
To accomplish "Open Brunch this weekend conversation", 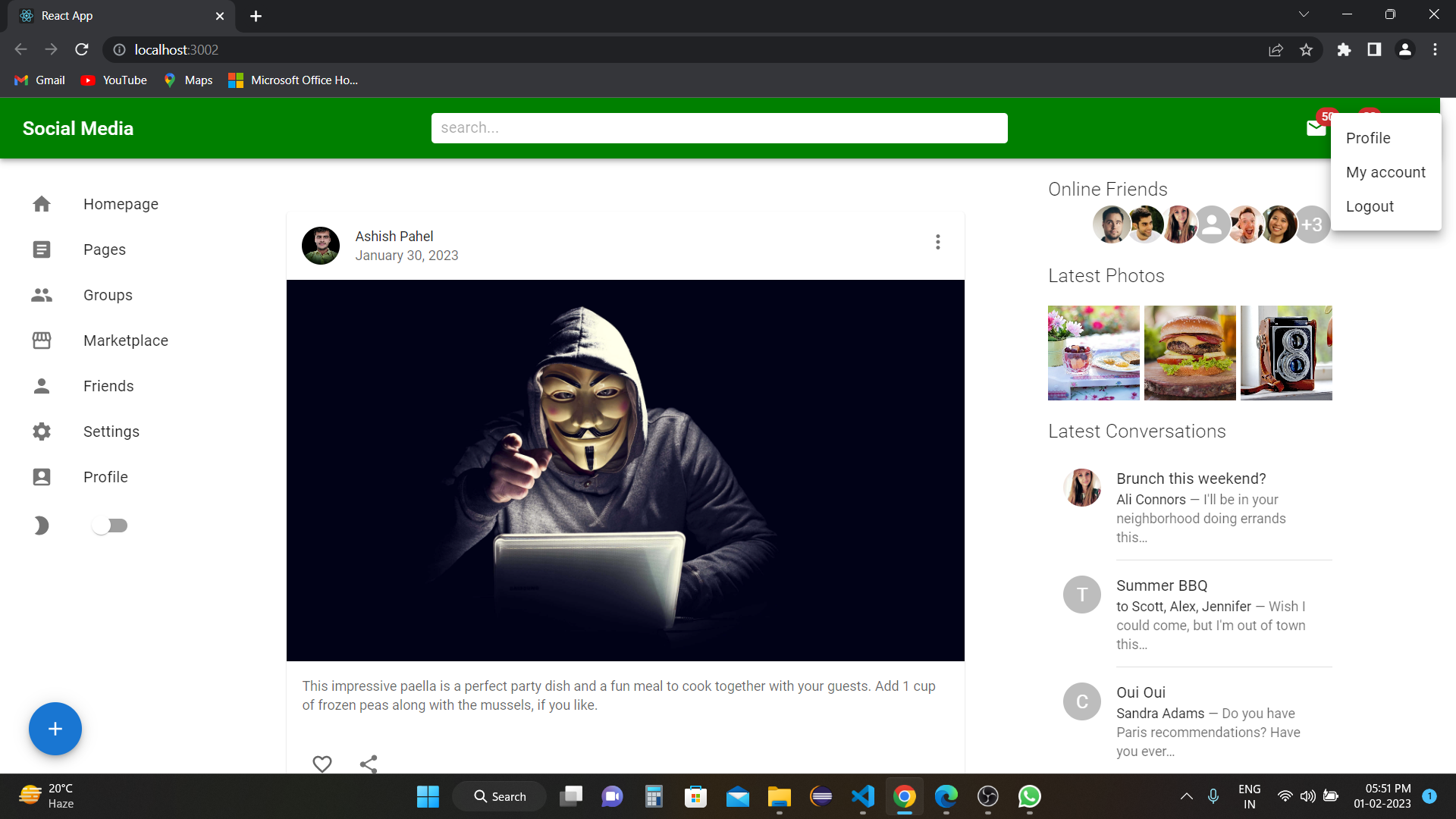I will click(1191, 507).
